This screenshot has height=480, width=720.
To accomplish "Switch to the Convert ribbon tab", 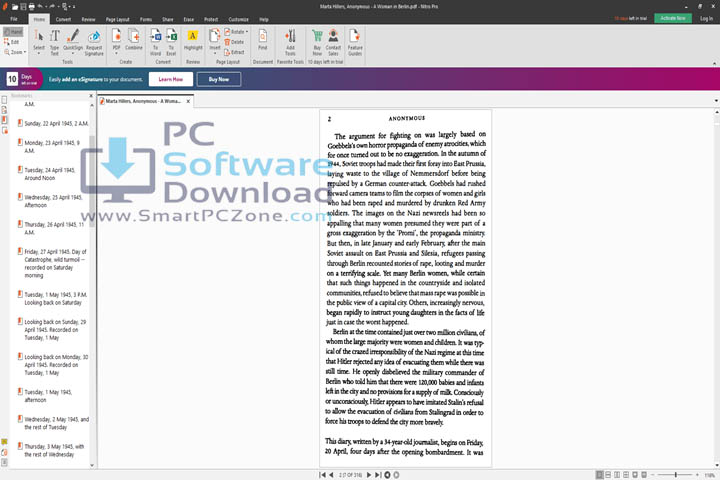I will coord(63,19).
